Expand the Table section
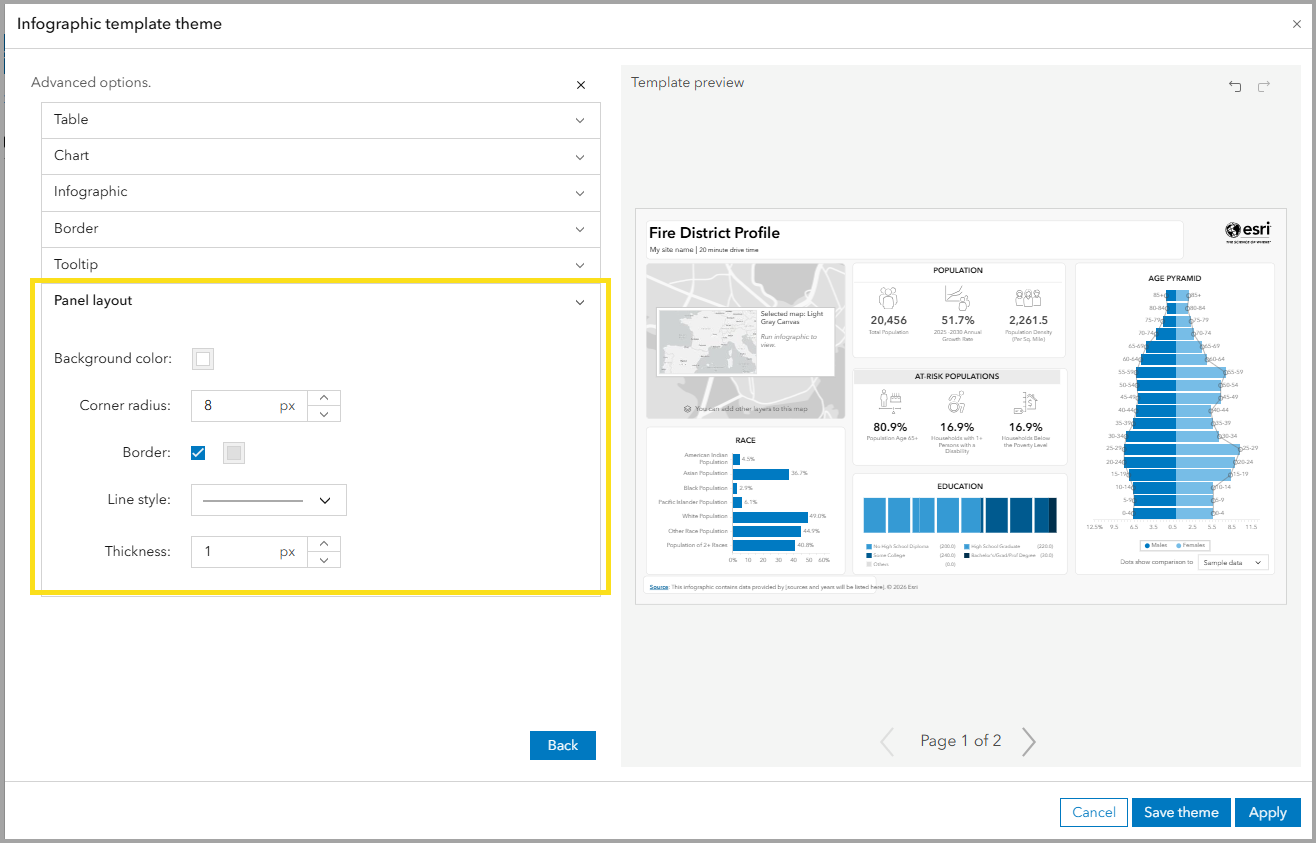The image size is (1316, 843). (x=320, y=120)
